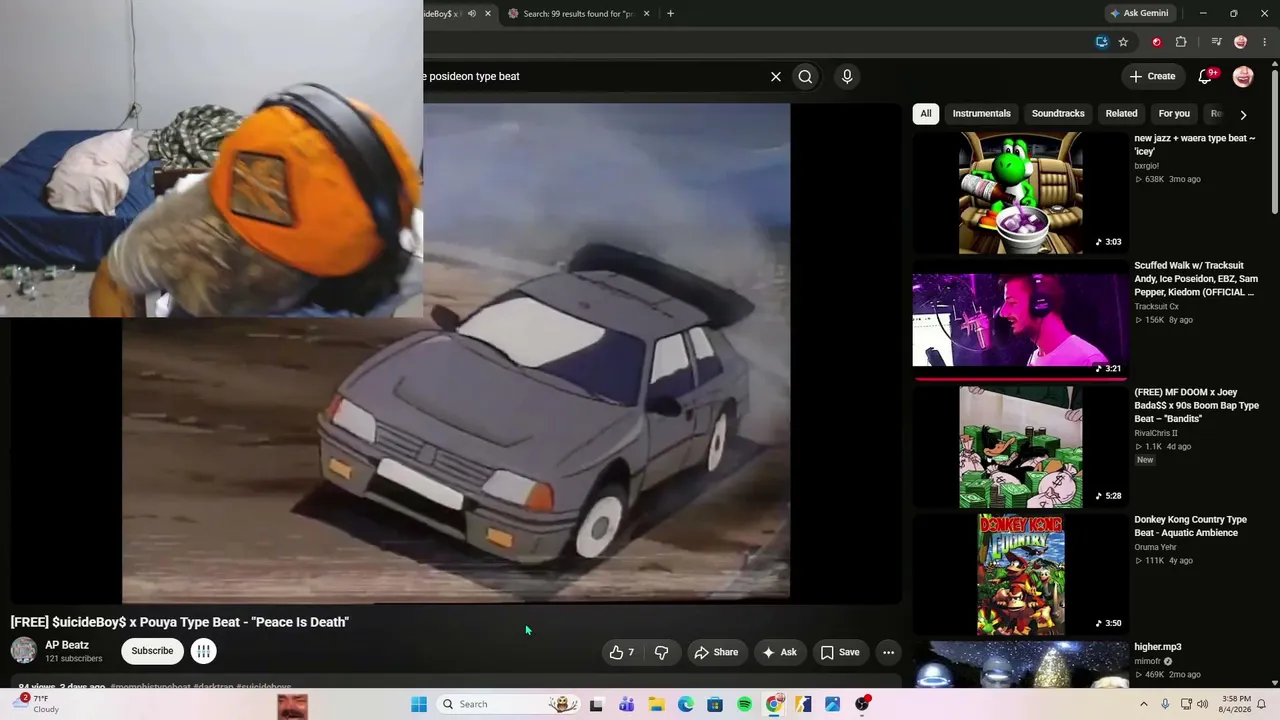1280x720 pixels.
Task: Open the red extension icon in Chrome toolbar
Action: (x=1157, y=42)
